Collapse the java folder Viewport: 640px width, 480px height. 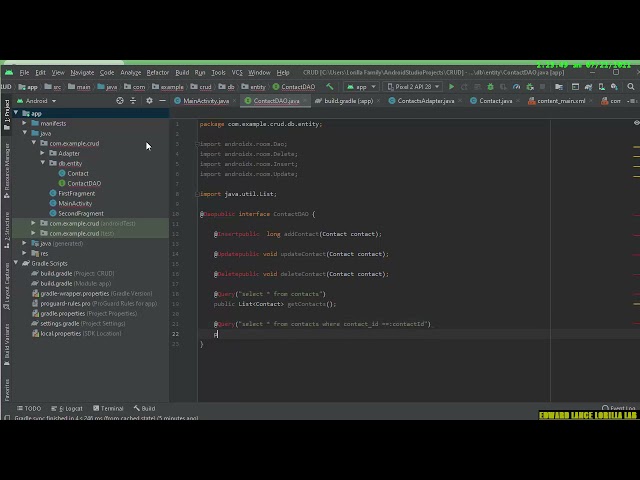25,133
